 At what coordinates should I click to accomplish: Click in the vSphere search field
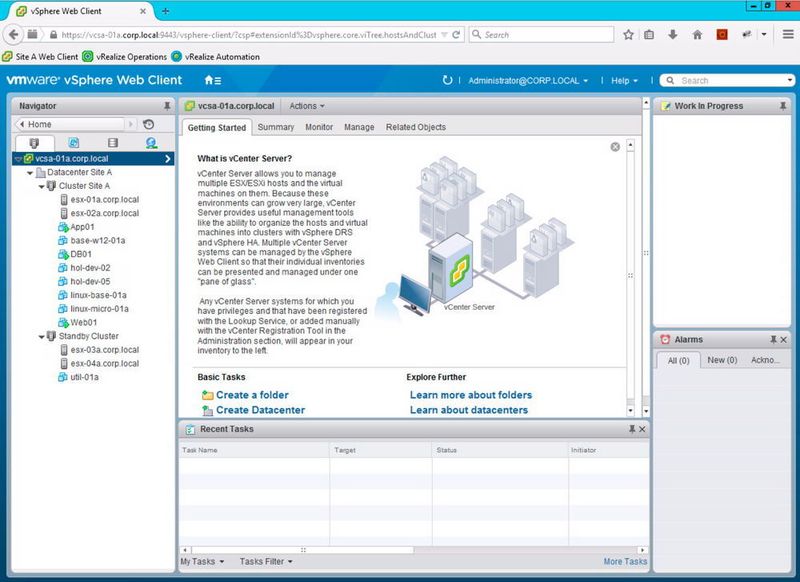[x=727, y=81]
